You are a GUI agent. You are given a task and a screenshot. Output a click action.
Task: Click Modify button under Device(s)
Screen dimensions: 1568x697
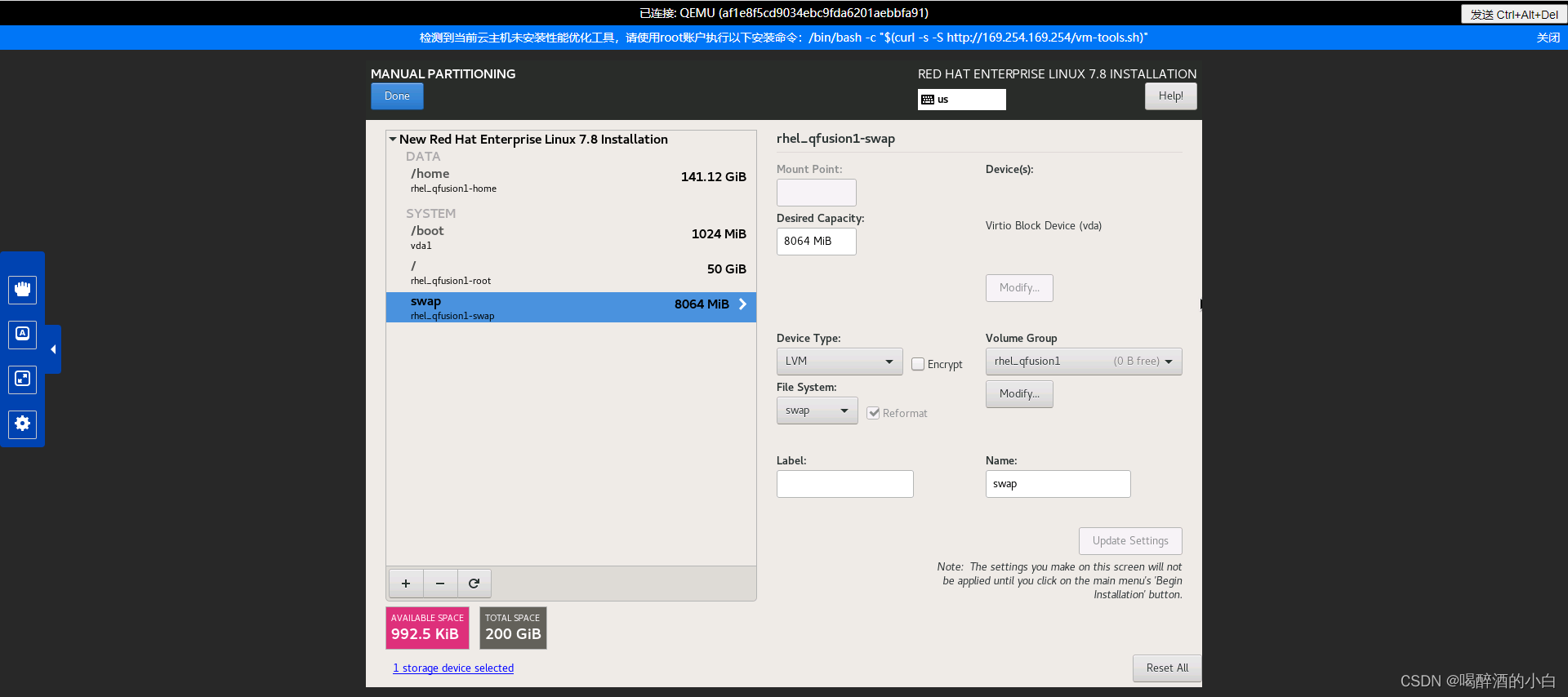(x=1019, y=288)
